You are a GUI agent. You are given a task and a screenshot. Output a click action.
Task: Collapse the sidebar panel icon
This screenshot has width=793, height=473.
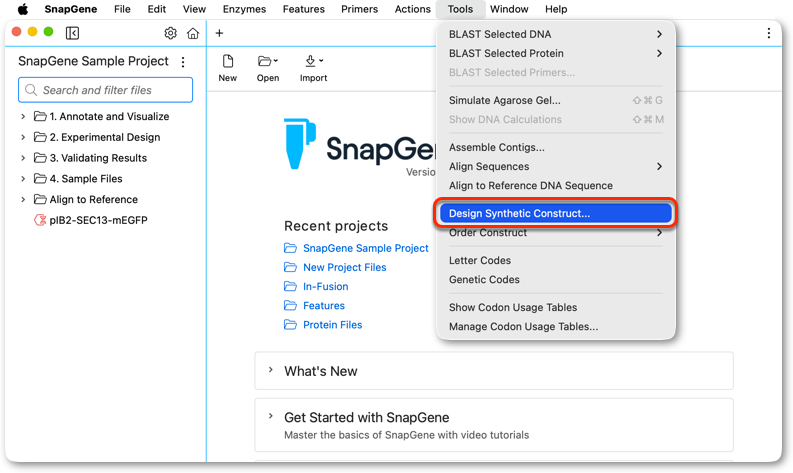72,33
